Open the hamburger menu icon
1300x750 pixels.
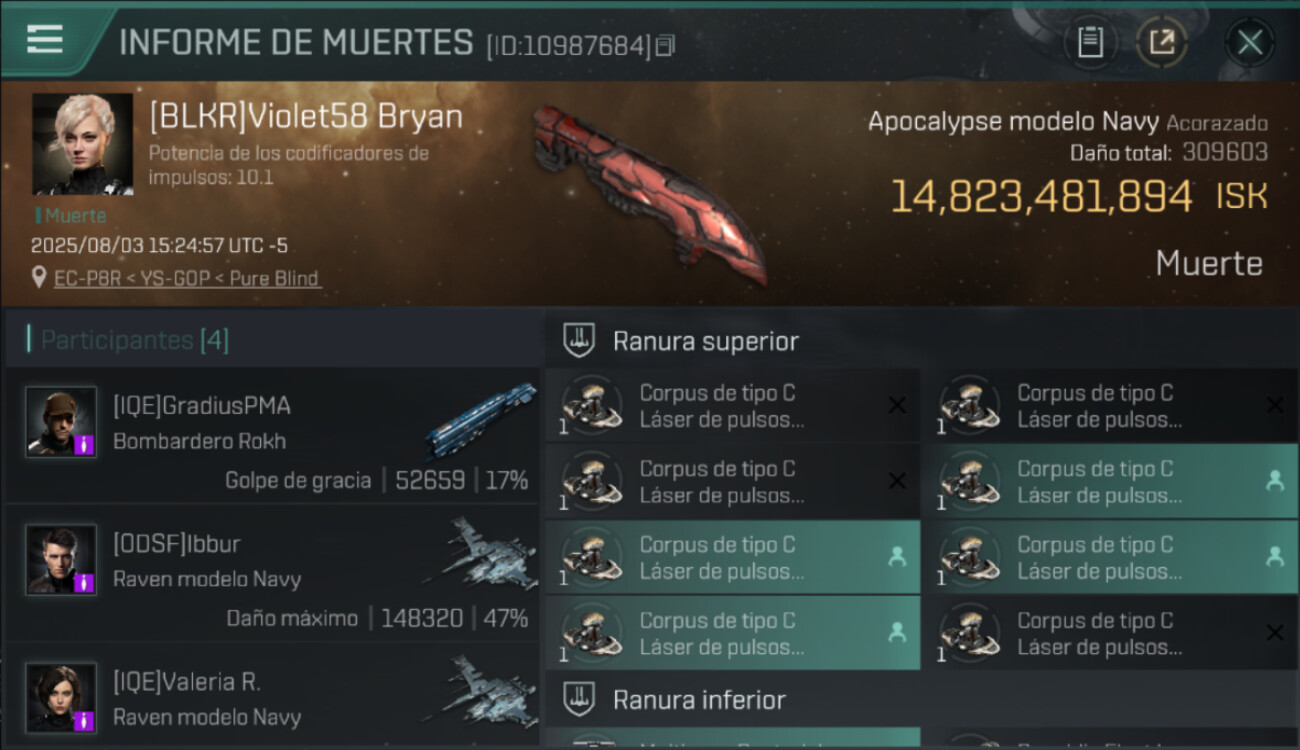tap(45, 39)
